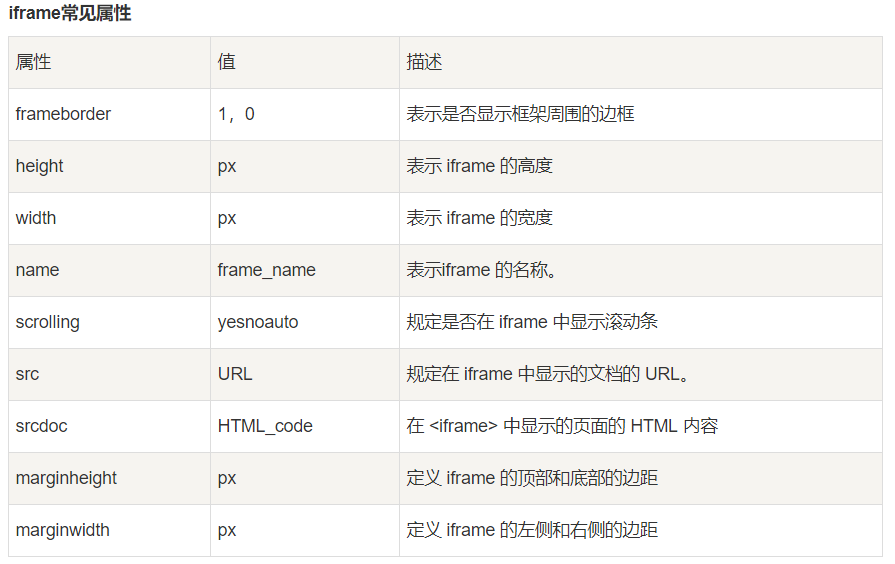Click the "描述" column header
Viewport: 895px width, 564px height.
pos(424,62)
